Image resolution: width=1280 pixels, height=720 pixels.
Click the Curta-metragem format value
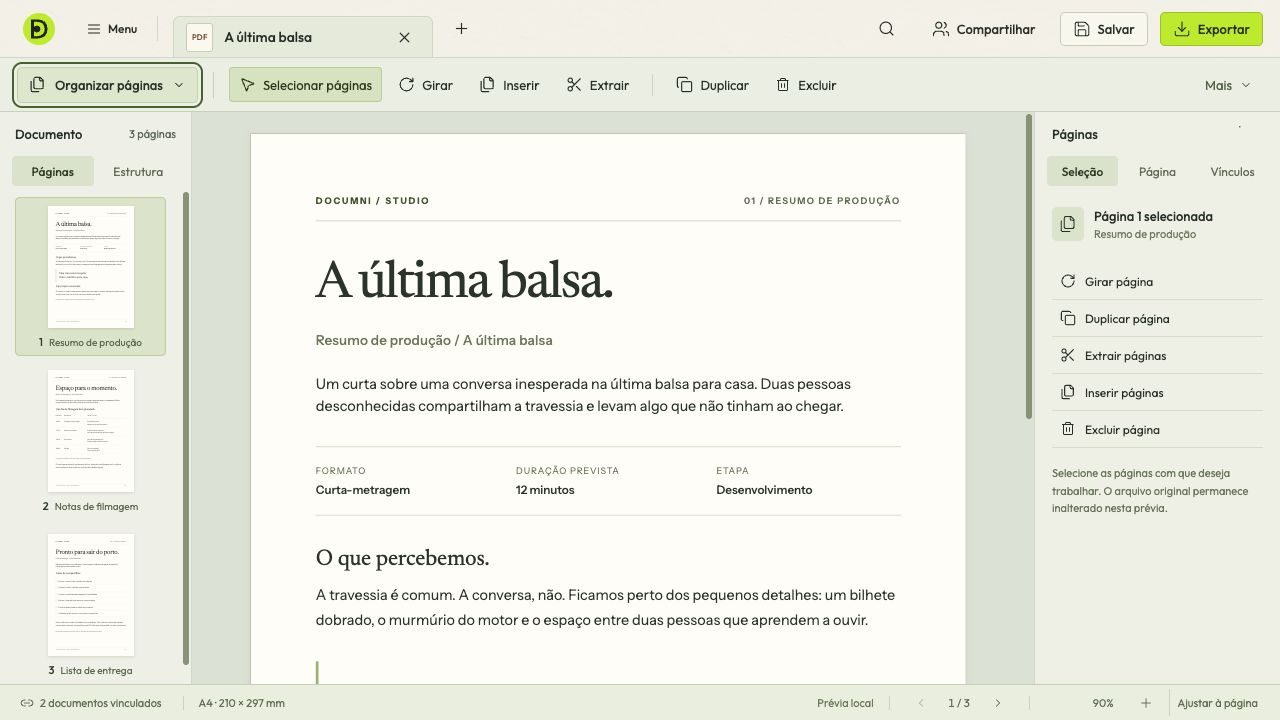coord(363,490)
